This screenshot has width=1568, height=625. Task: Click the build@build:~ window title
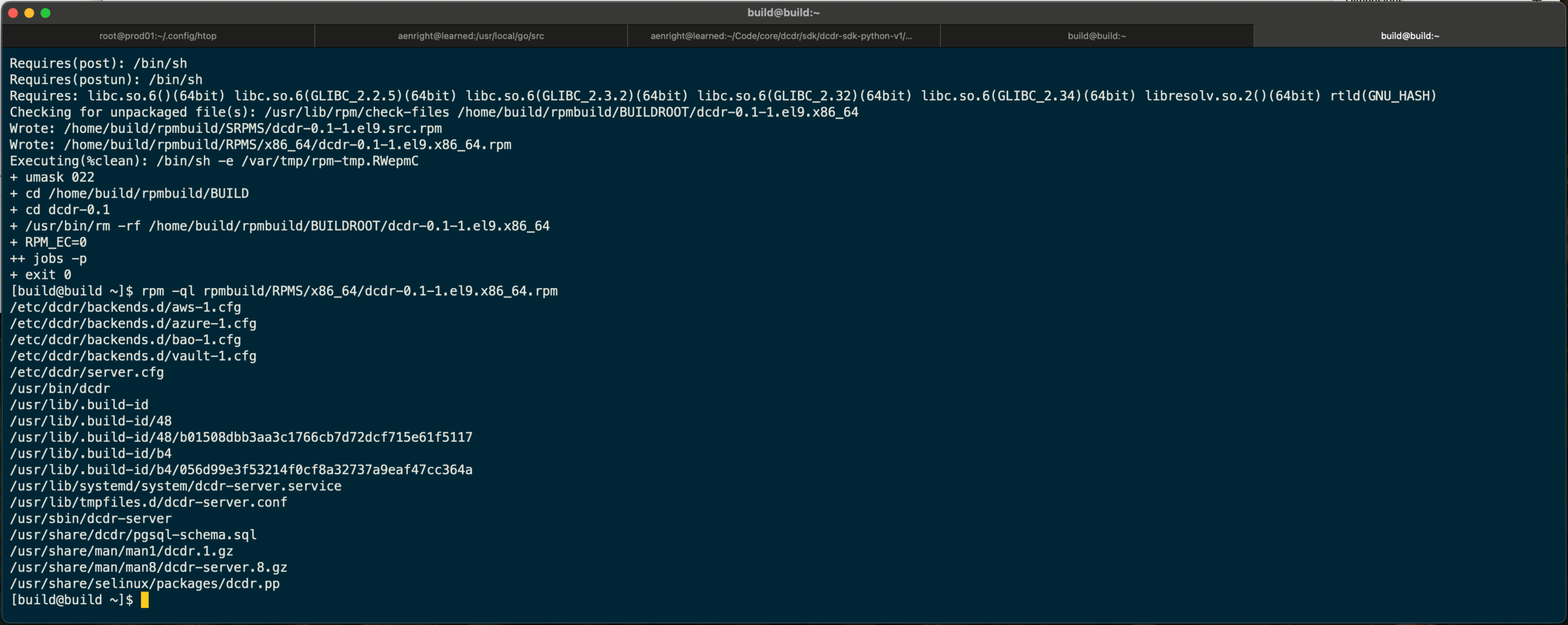pos(783,13)
